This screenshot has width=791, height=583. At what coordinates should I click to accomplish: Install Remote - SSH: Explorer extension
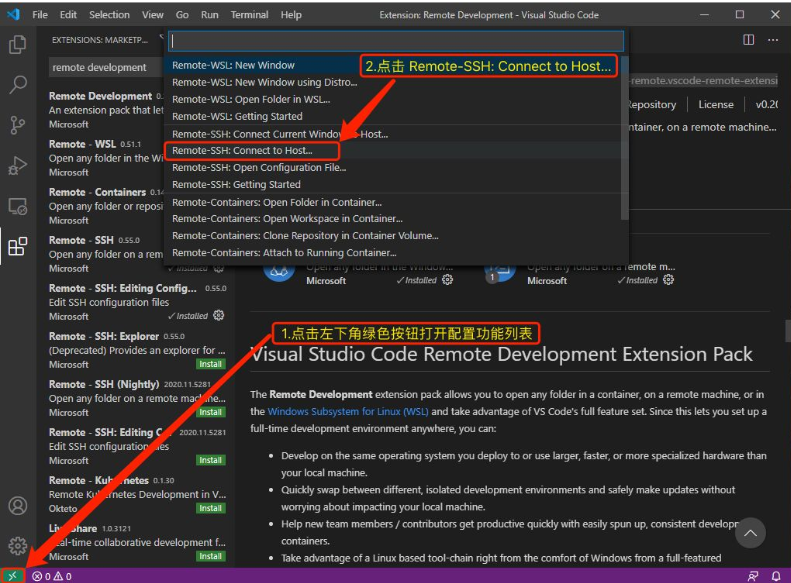tap(210, 364)
